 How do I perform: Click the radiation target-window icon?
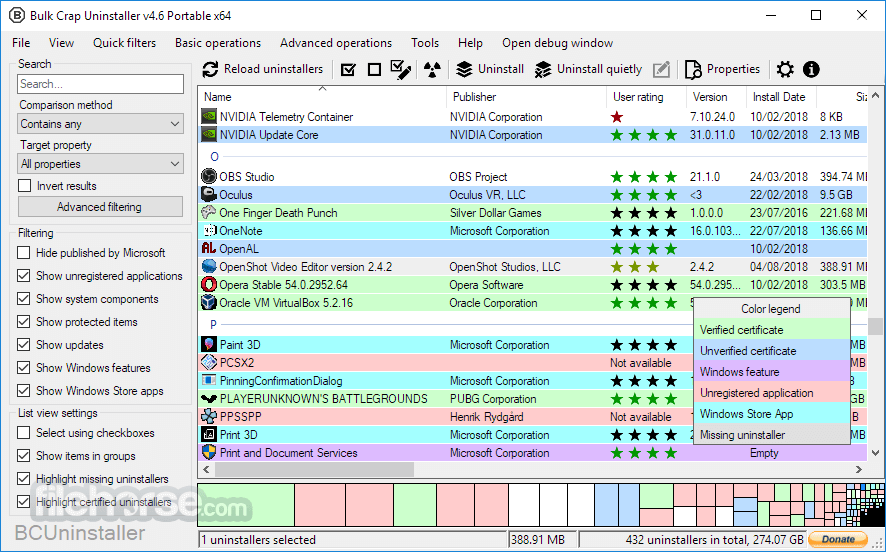coord(432,69)
